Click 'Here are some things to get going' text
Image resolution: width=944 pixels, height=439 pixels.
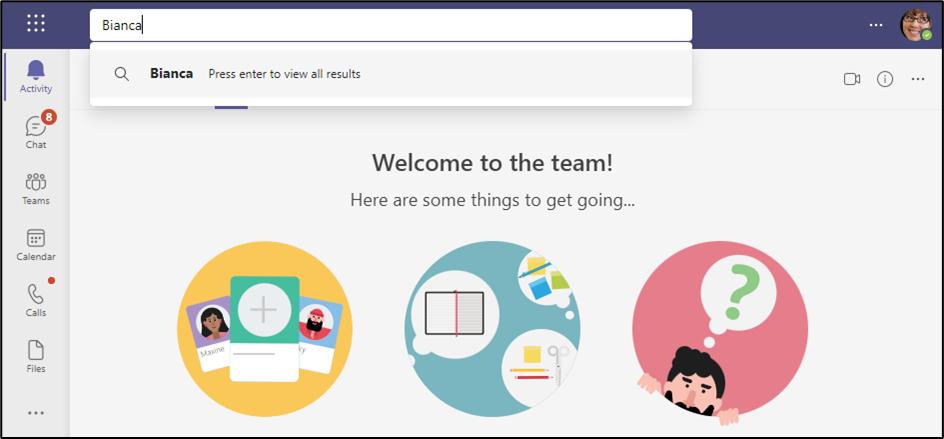(492, 201)
